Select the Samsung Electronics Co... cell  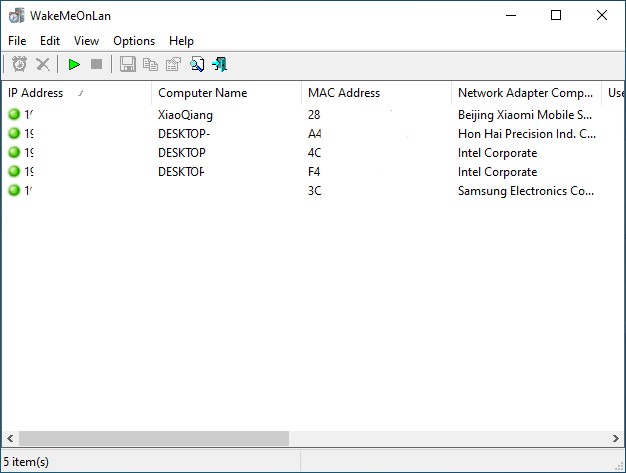point(526,191)
